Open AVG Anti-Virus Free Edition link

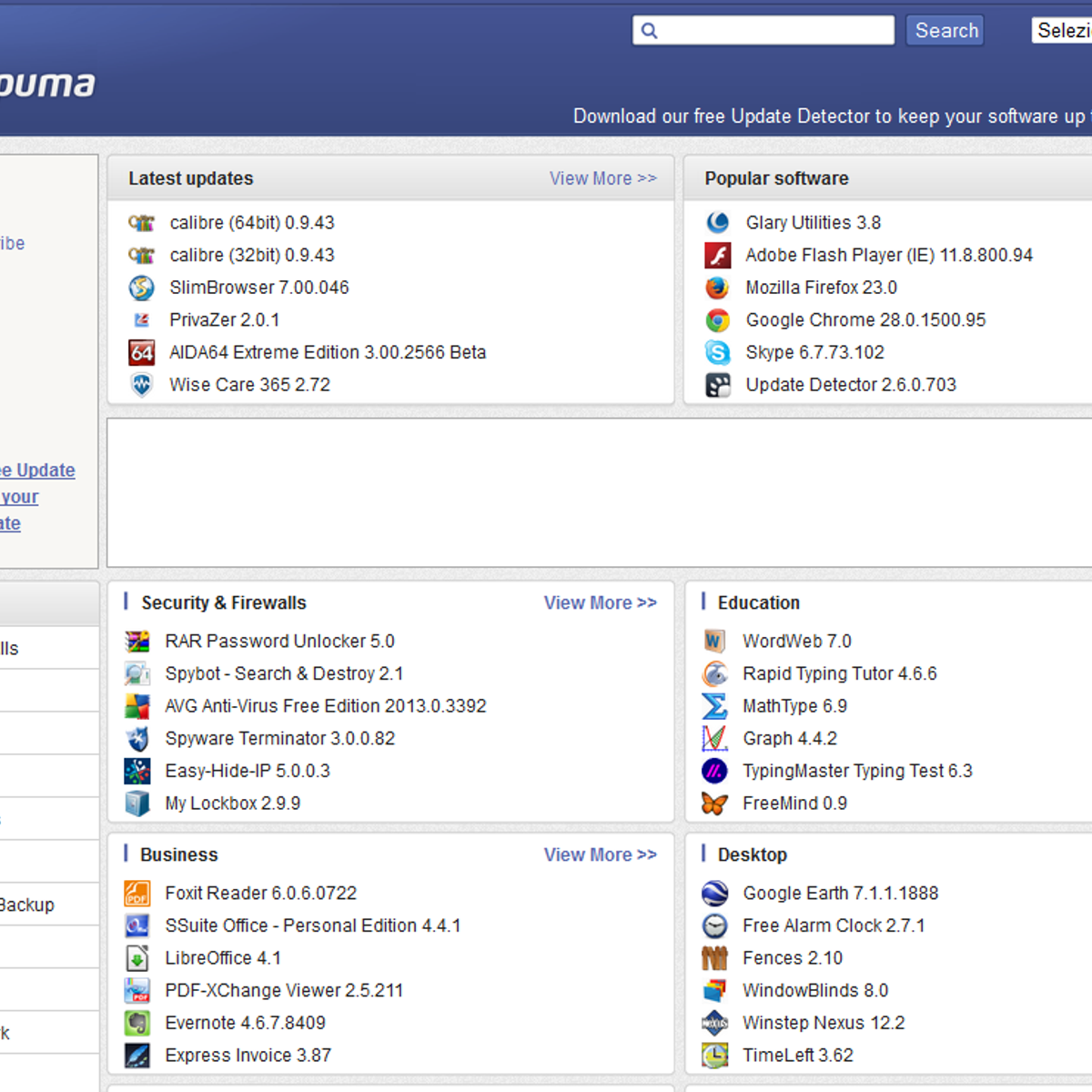point(326,706)
